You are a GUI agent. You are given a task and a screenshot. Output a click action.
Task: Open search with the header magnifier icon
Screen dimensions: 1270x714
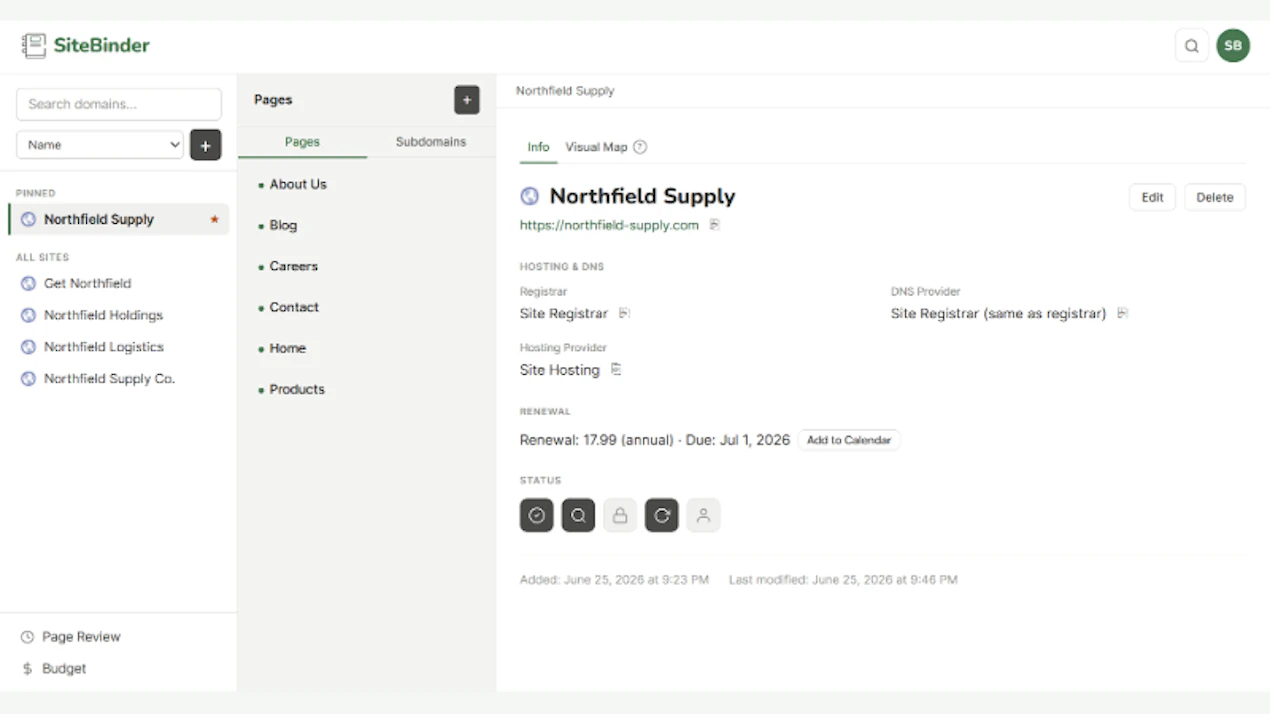[x=1192, y=45]
